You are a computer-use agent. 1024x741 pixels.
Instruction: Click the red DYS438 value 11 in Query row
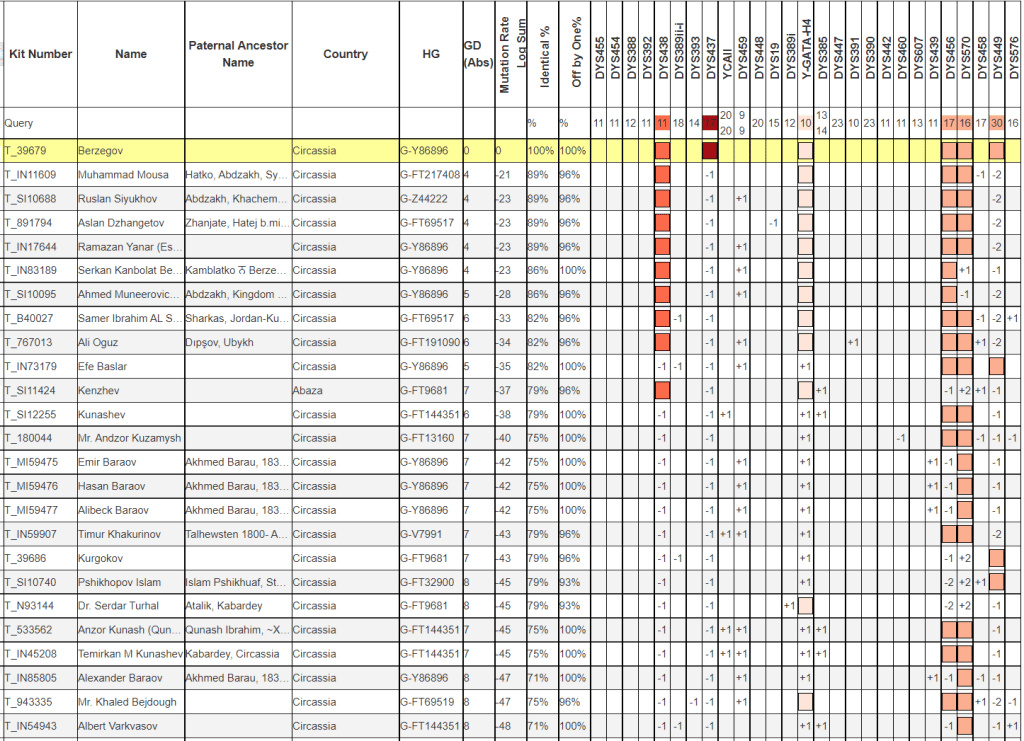(x=662, y=123)
